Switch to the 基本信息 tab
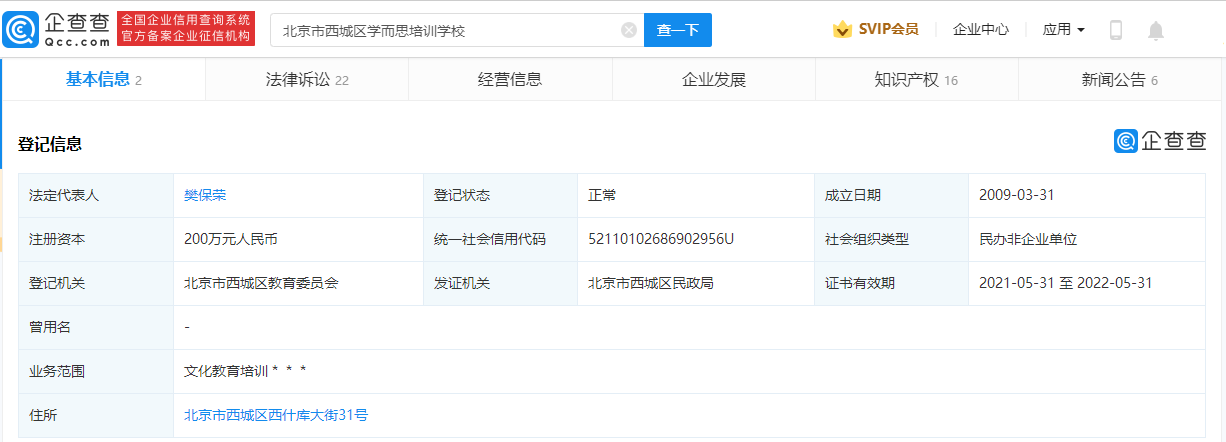Image resolution: width=1226 pixels, height=442 pixels. pos(103,80)
